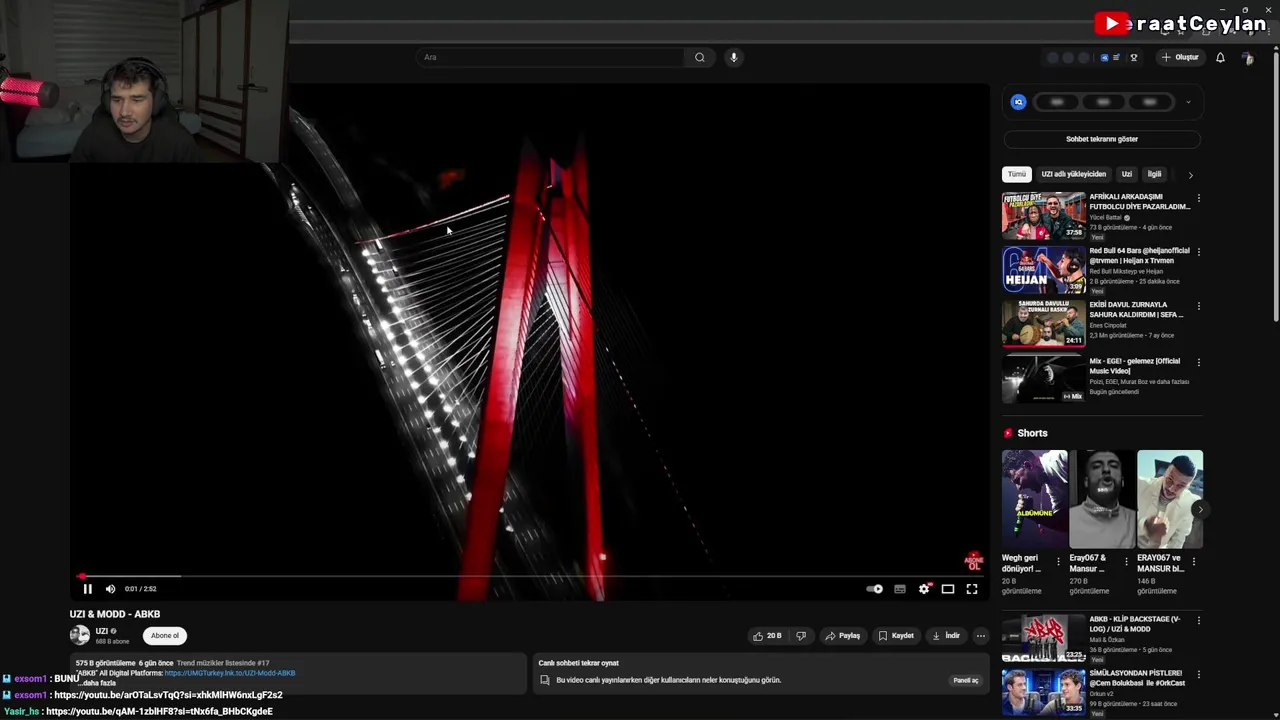Click the list icon next to header IQ
This screenshot has width=1280, height=720.
click(1116, 57)
